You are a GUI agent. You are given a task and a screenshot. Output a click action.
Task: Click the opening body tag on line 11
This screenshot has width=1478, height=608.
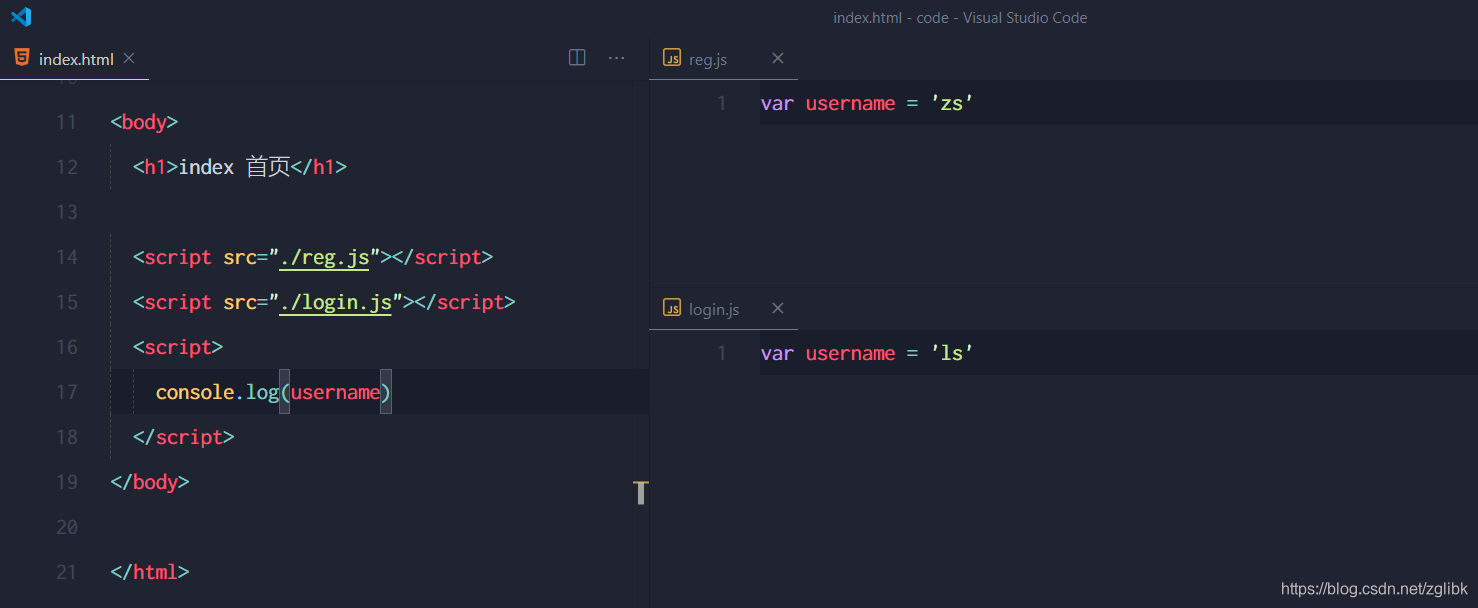144,122
